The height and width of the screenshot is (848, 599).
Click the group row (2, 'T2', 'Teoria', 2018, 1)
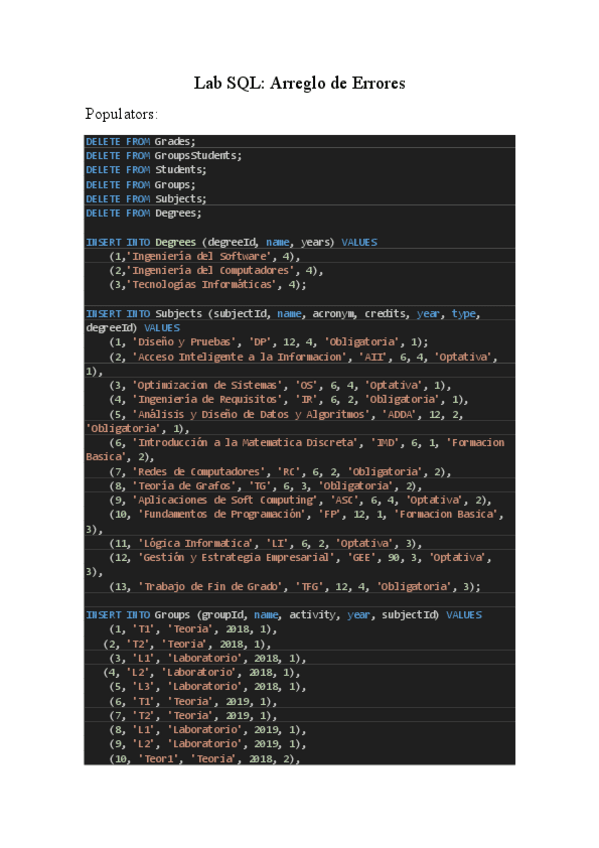(x=187, y=645)
